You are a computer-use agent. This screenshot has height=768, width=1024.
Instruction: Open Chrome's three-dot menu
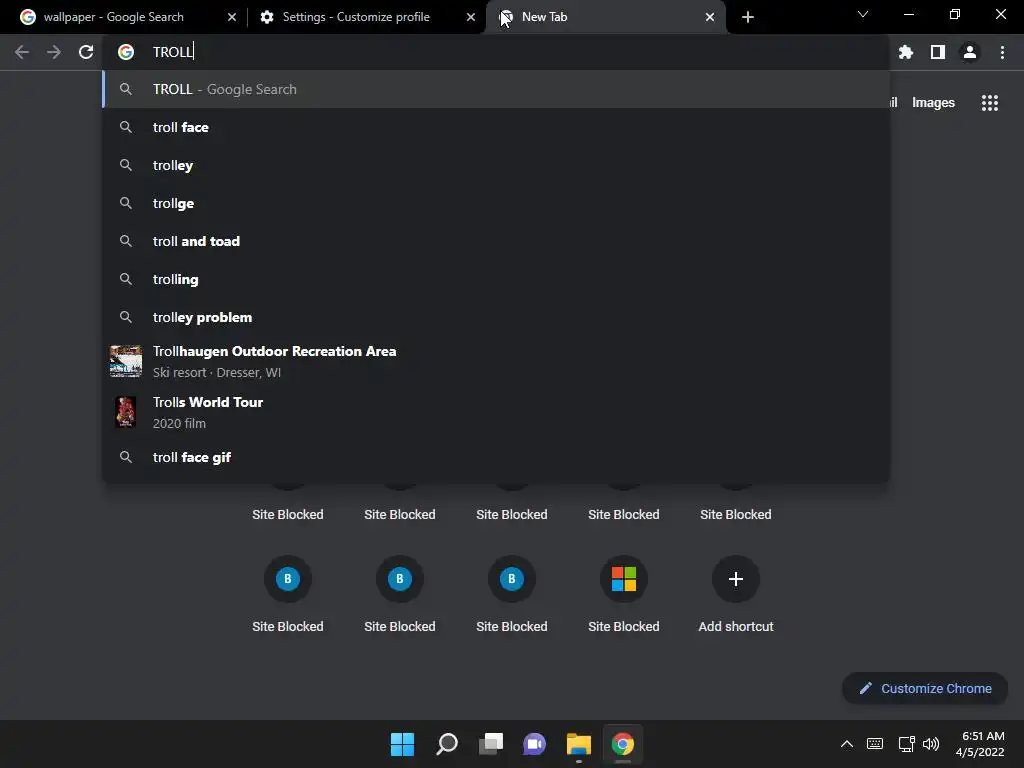tap(1002, 52)
